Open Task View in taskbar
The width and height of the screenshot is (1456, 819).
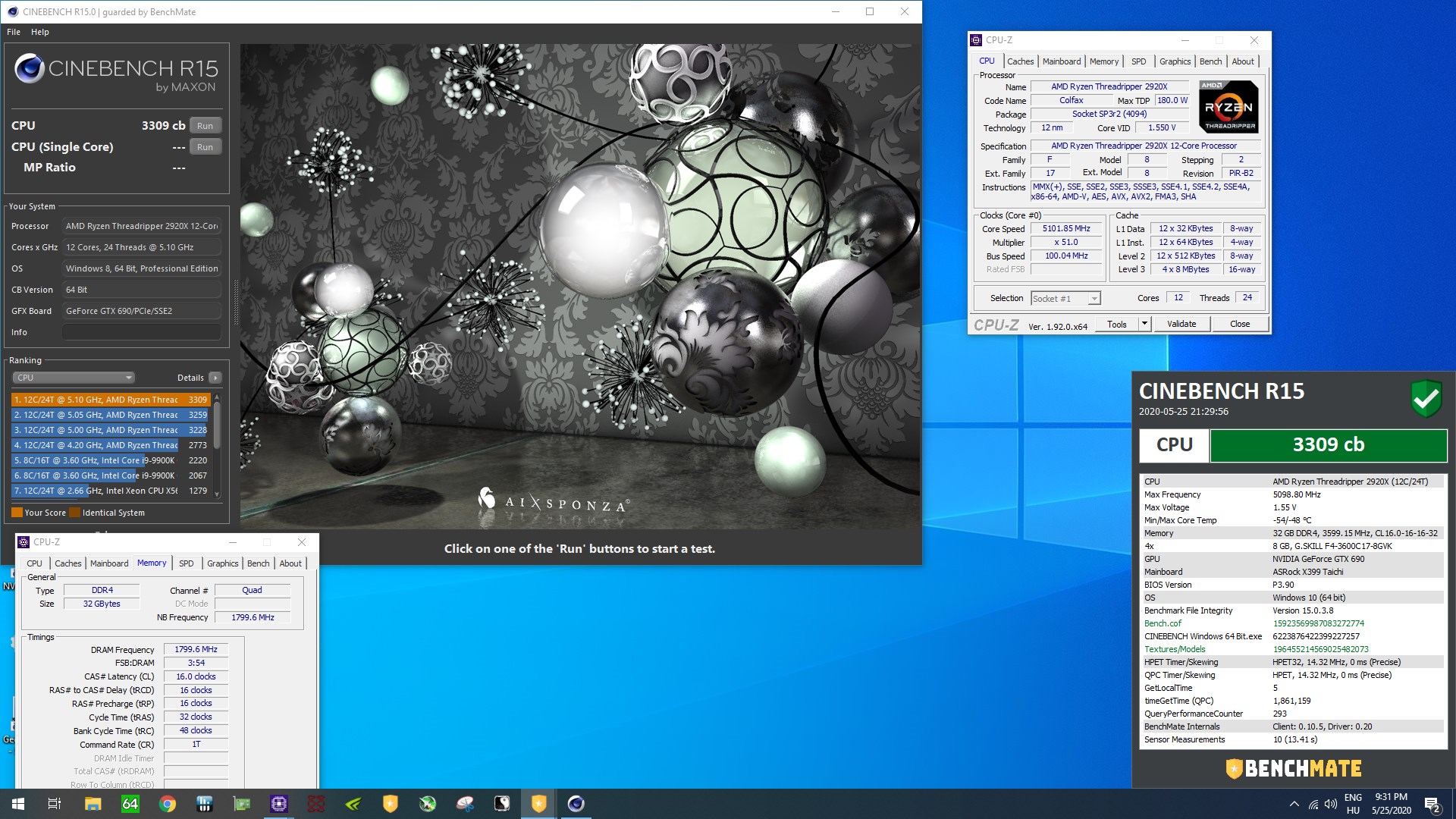(55, 804)
